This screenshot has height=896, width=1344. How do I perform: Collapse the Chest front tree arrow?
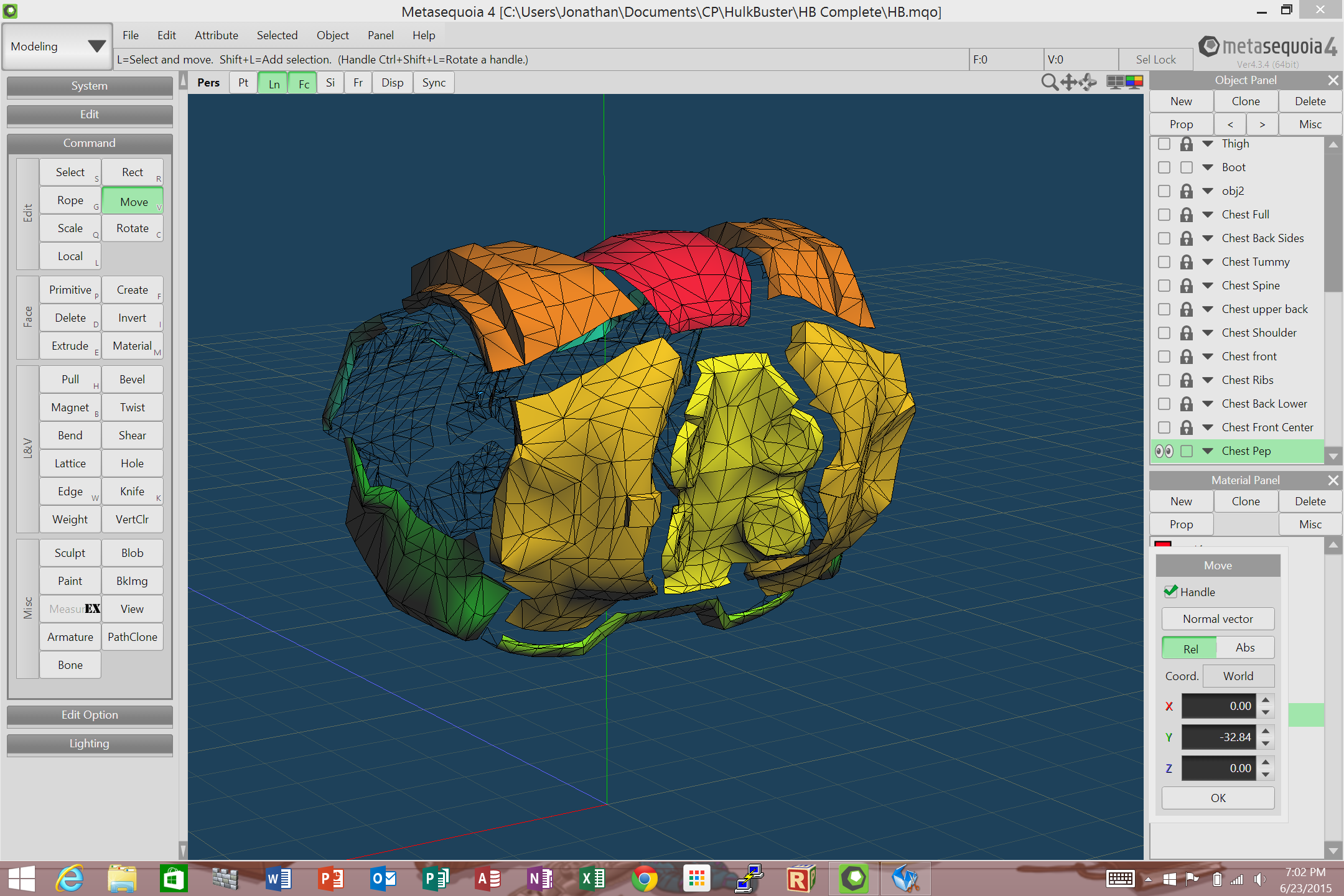pyautogui.click(x=1208, y=357)
